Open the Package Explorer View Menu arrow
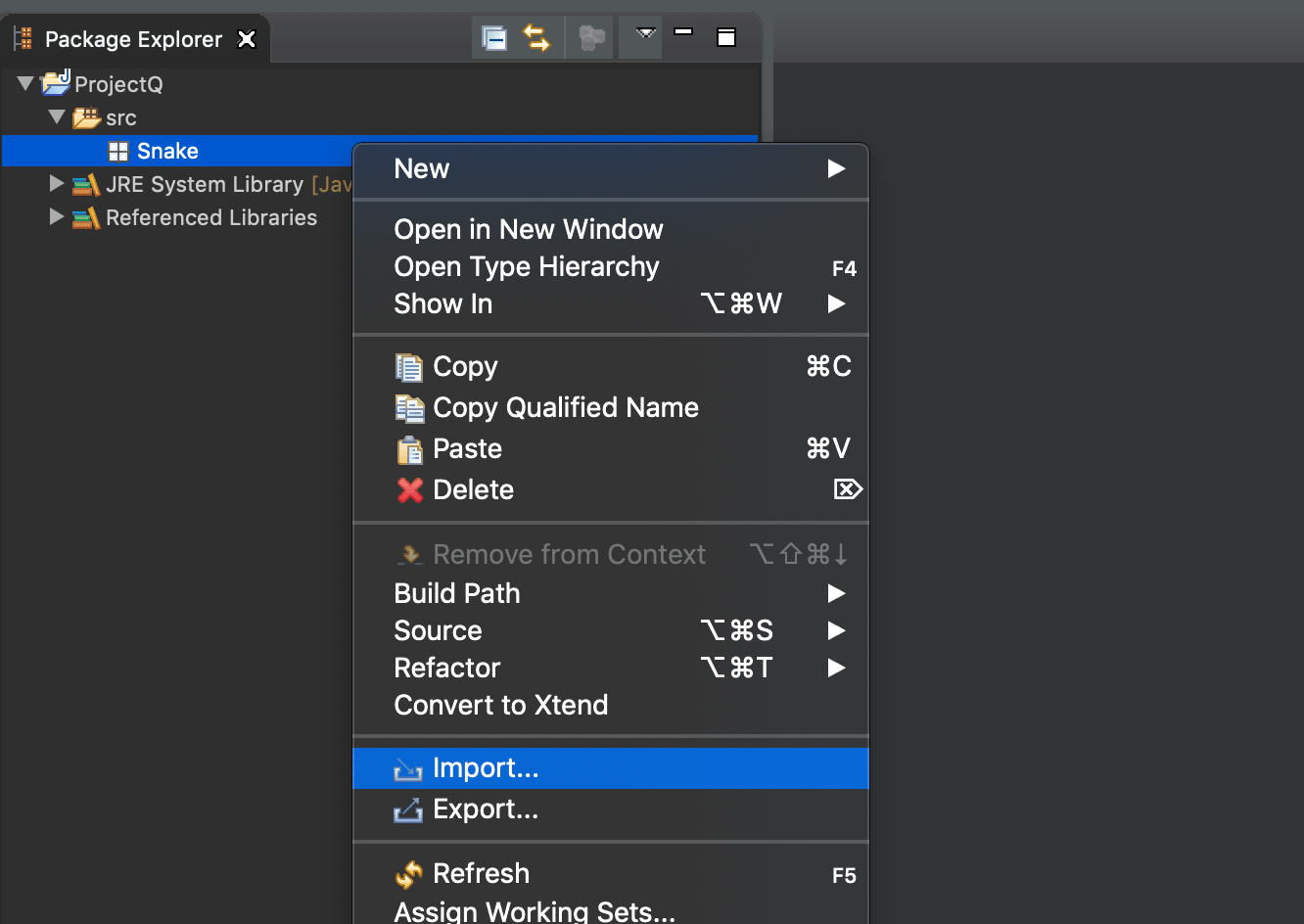The image size is (1304, 924). [x=645, y=34]
